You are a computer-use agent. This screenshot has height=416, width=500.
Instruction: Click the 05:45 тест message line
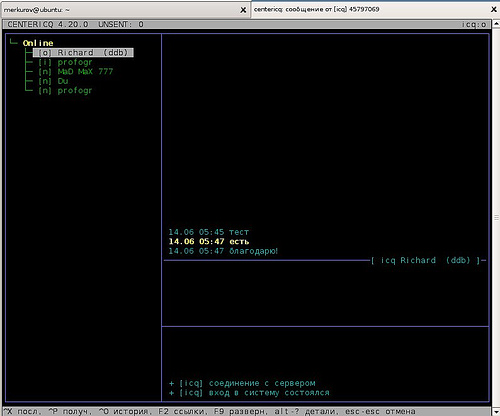[209, 232]
